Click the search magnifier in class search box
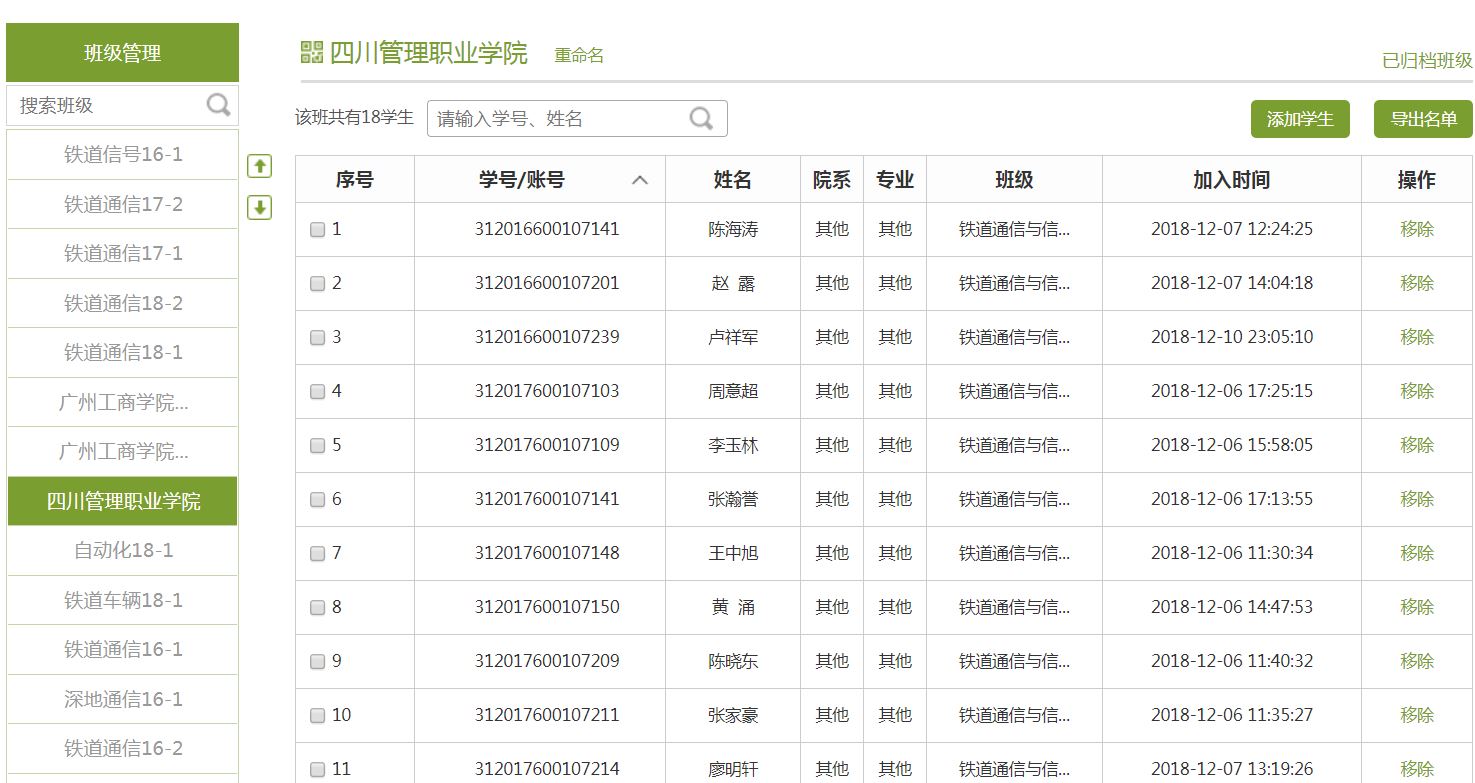This screenshot has height=783, width=1475. tap(218, 104)
